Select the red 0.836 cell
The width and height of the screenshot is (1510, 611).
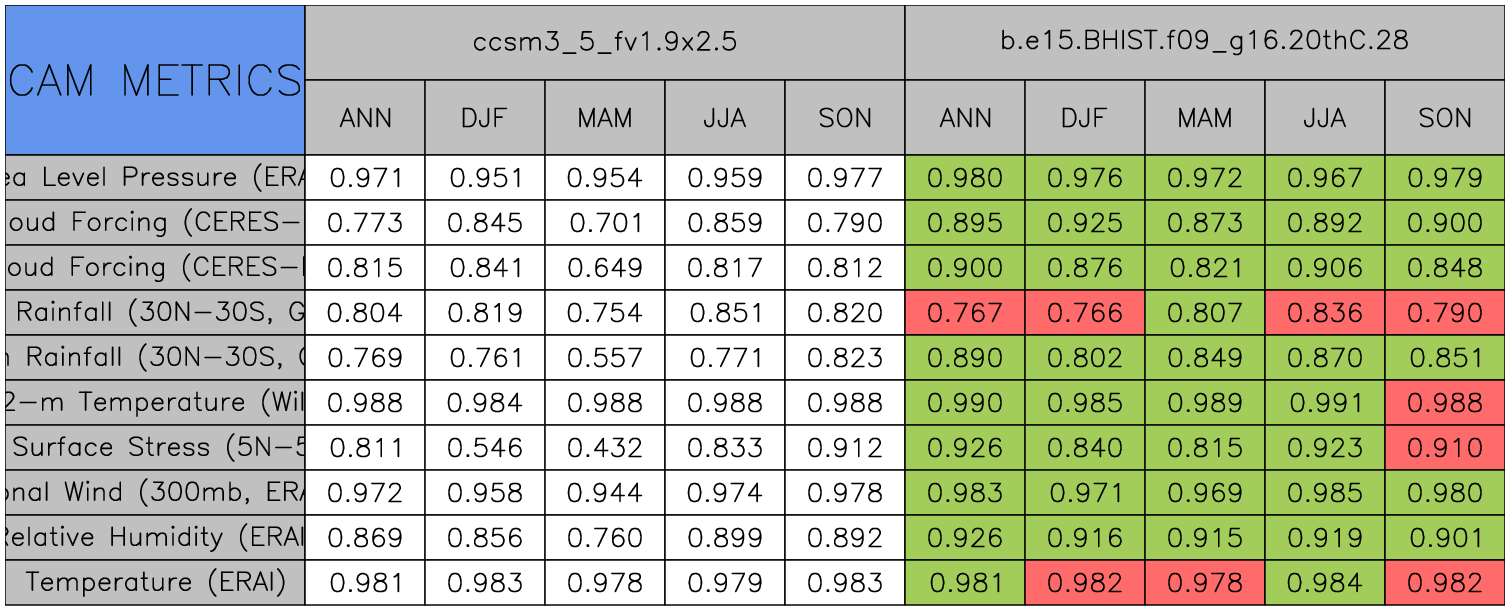click(1325, 313)
